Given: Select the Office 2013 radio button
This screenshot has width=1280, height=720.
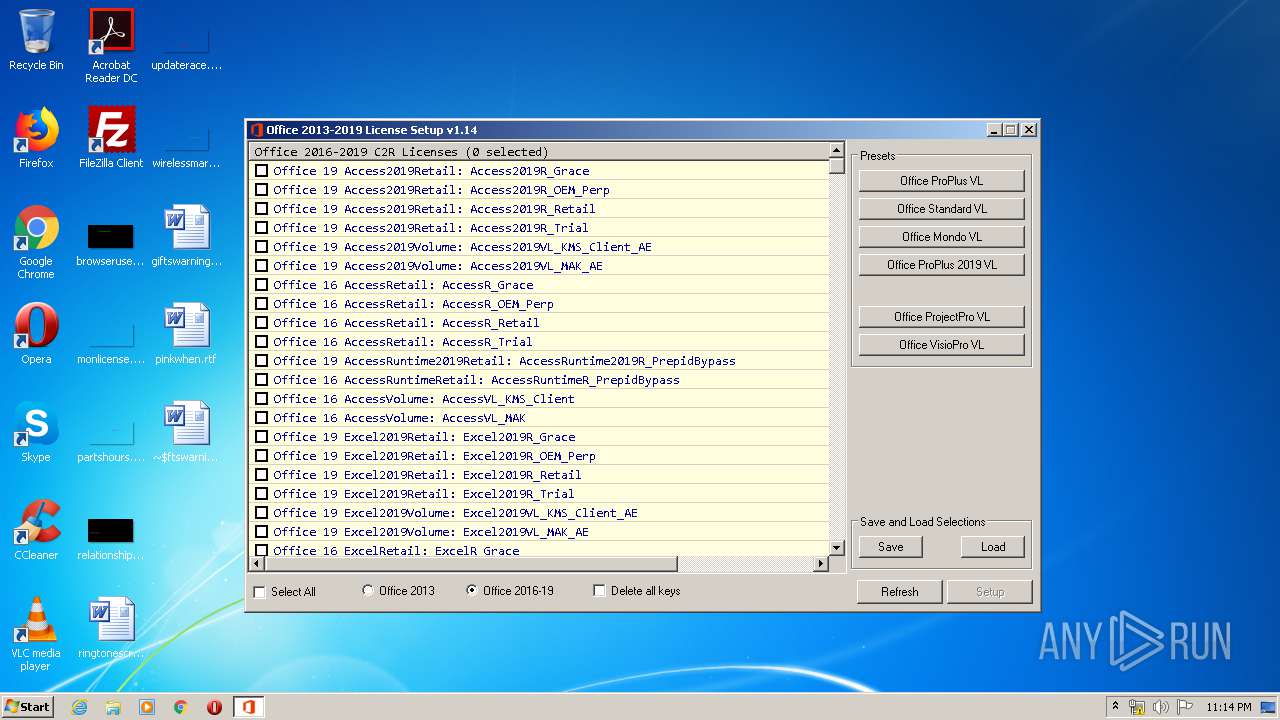Looking at the screenshot, I should point(368,591).
